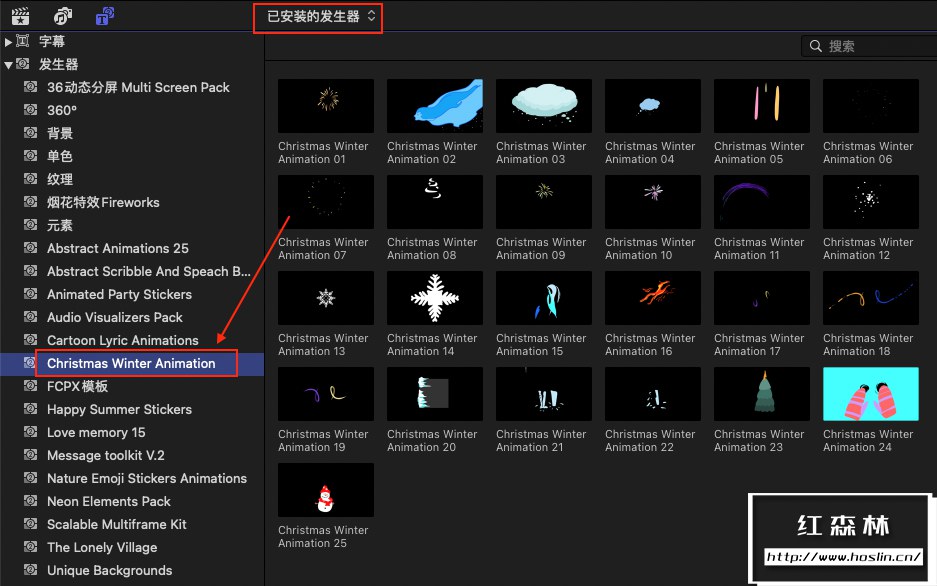
Task: Select Christmas Winter Animation category
Action: tap(131, 363)
